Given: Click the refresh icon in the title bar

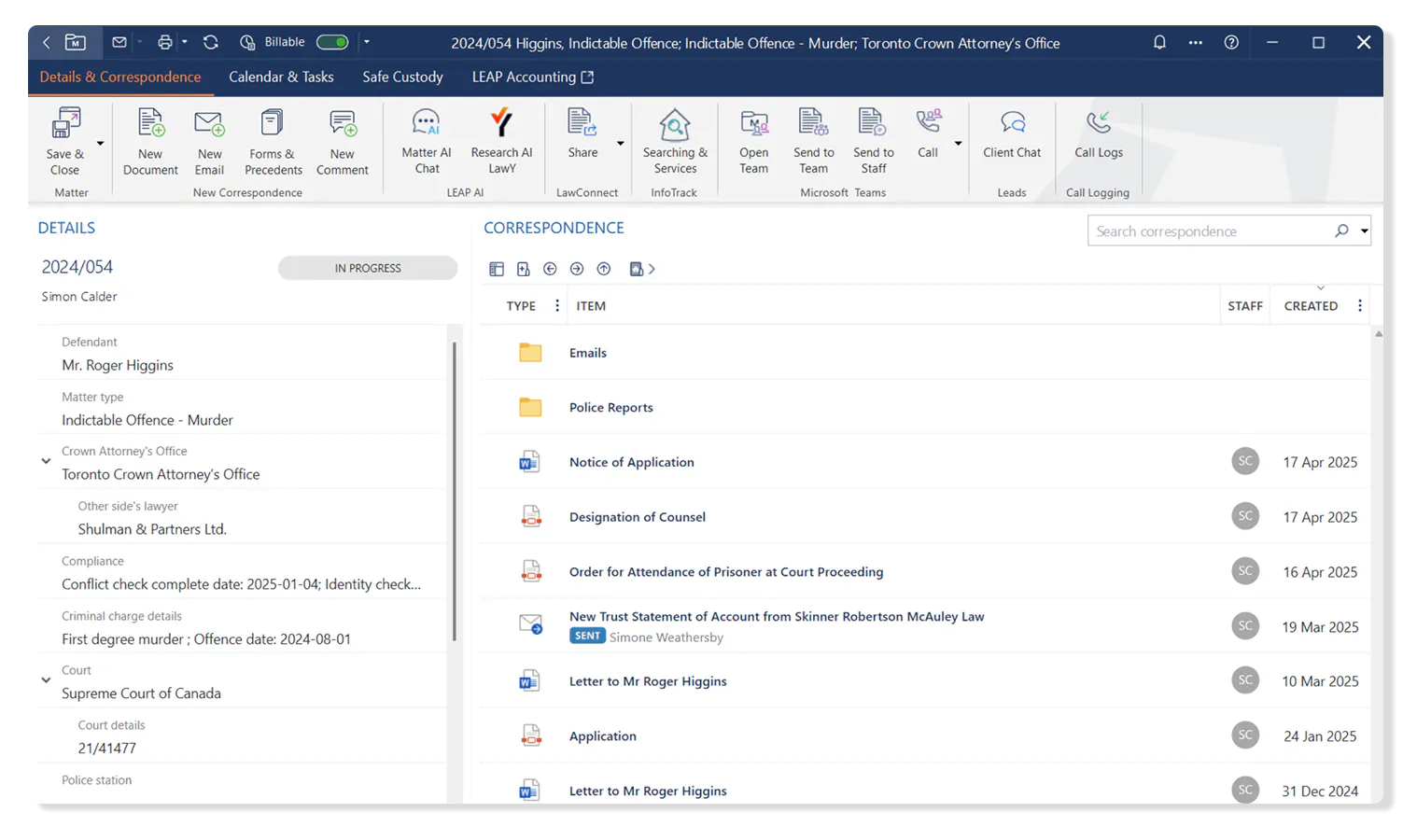Looking at the screenshot, I should pos(211,42).
